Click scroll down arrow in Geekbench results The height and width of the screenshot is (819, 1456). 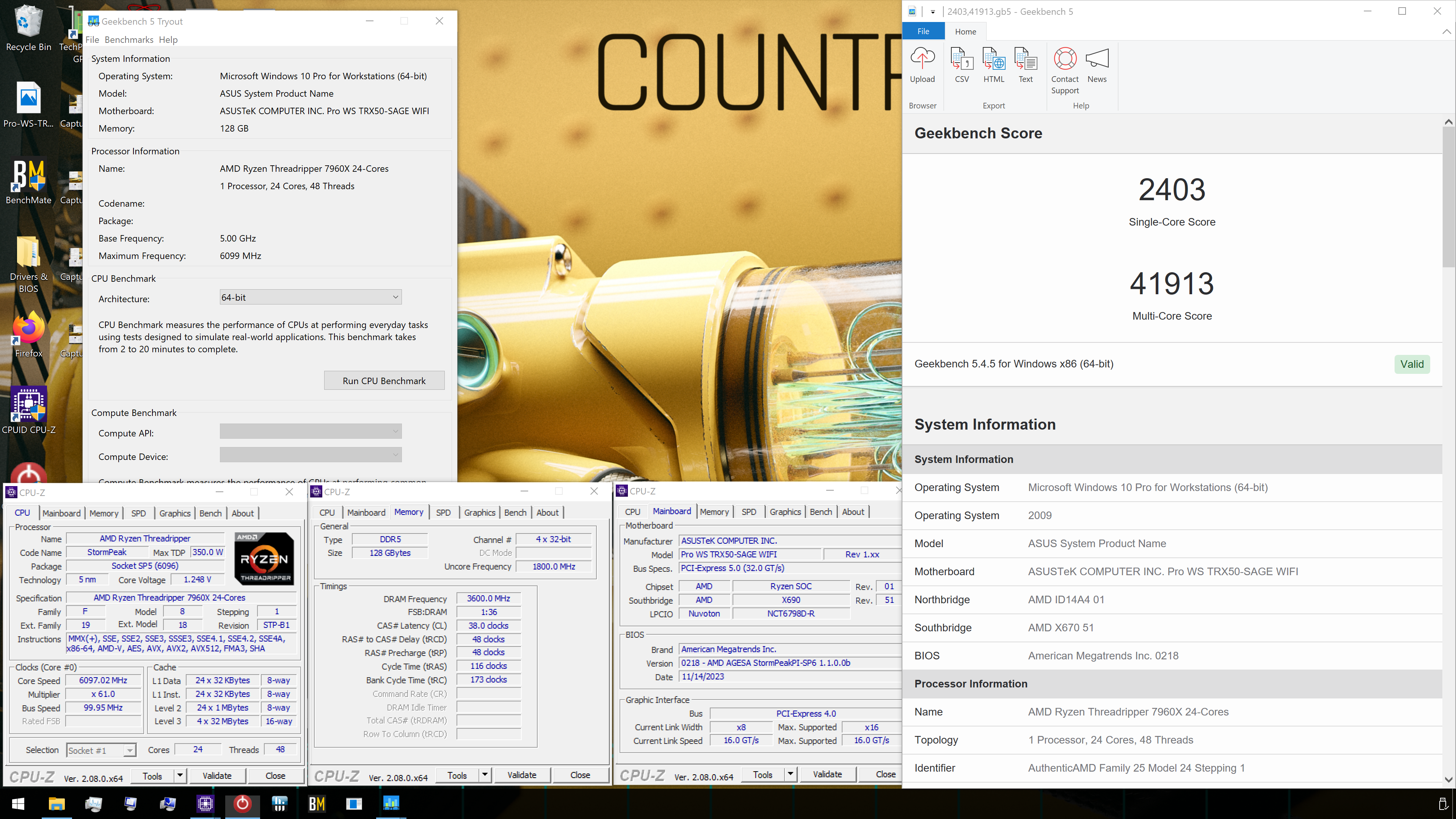pyautogui.click(x=1448, y=780)
